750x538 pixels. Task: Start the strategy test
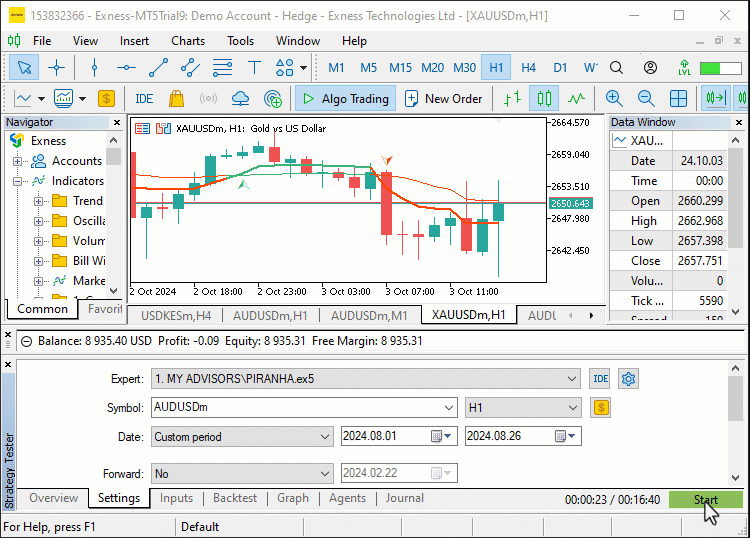(x=706, y=500)
